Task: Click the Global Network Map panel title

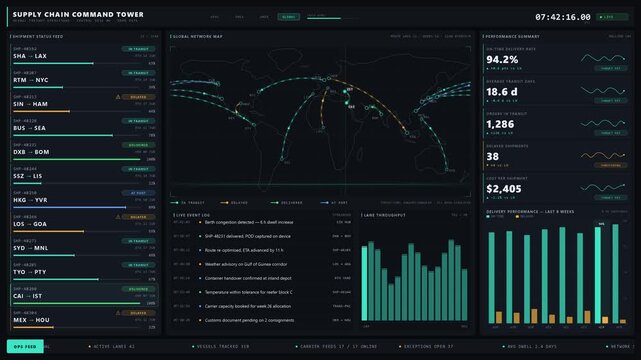Action: (x=198, y=36)
